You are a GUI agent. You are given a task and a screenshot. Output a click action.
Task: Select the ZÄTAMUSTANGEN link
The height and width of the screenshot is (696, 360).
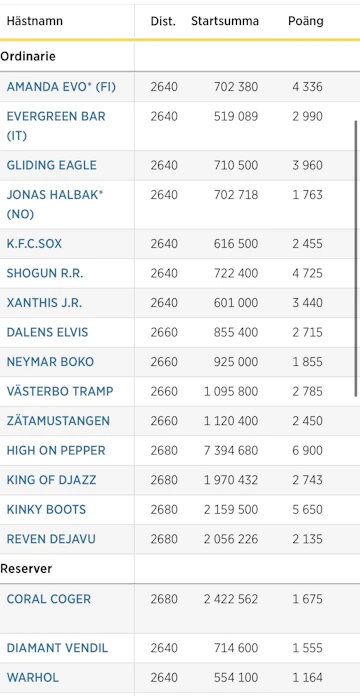click(58, 421)
